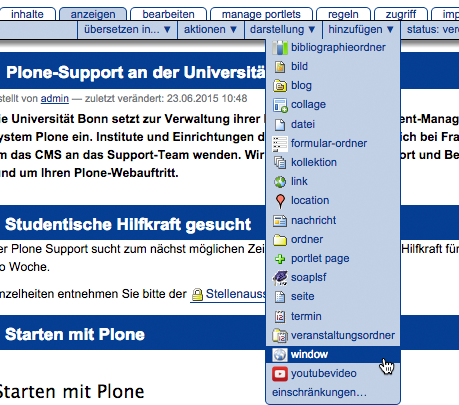Open the darstellung dropdown menu
The height and width of the screenshot is (405, 459).
click(x=283, y=30)
